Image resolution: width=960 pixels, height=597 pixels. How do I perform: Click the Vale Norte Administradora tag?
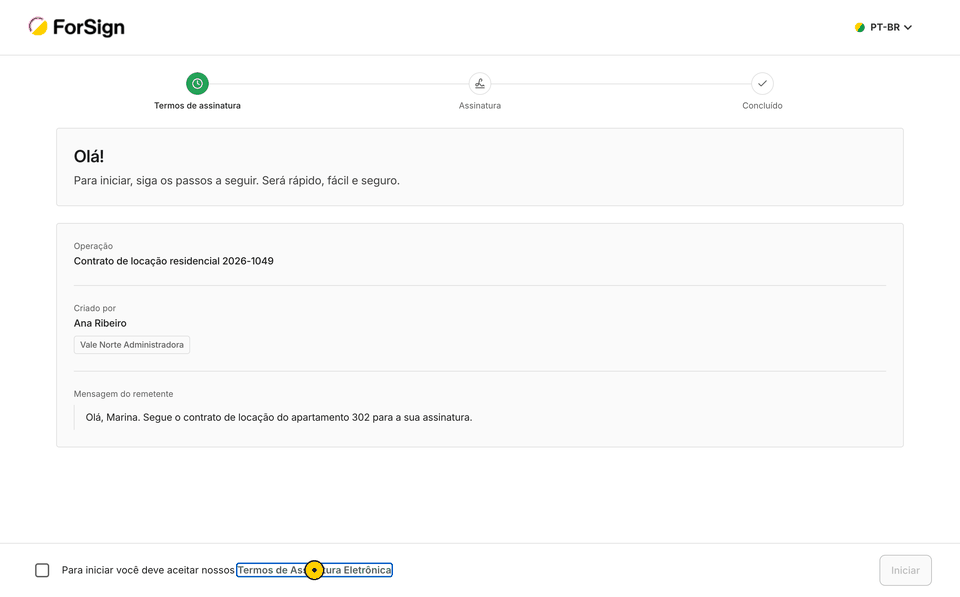pos(132,345)
